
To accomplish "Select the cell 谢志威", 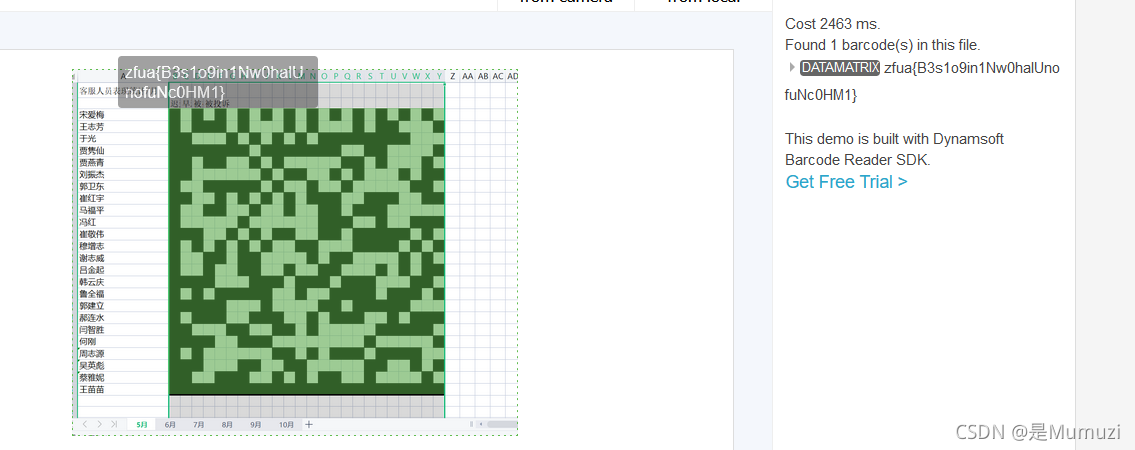I will [123, 258].
